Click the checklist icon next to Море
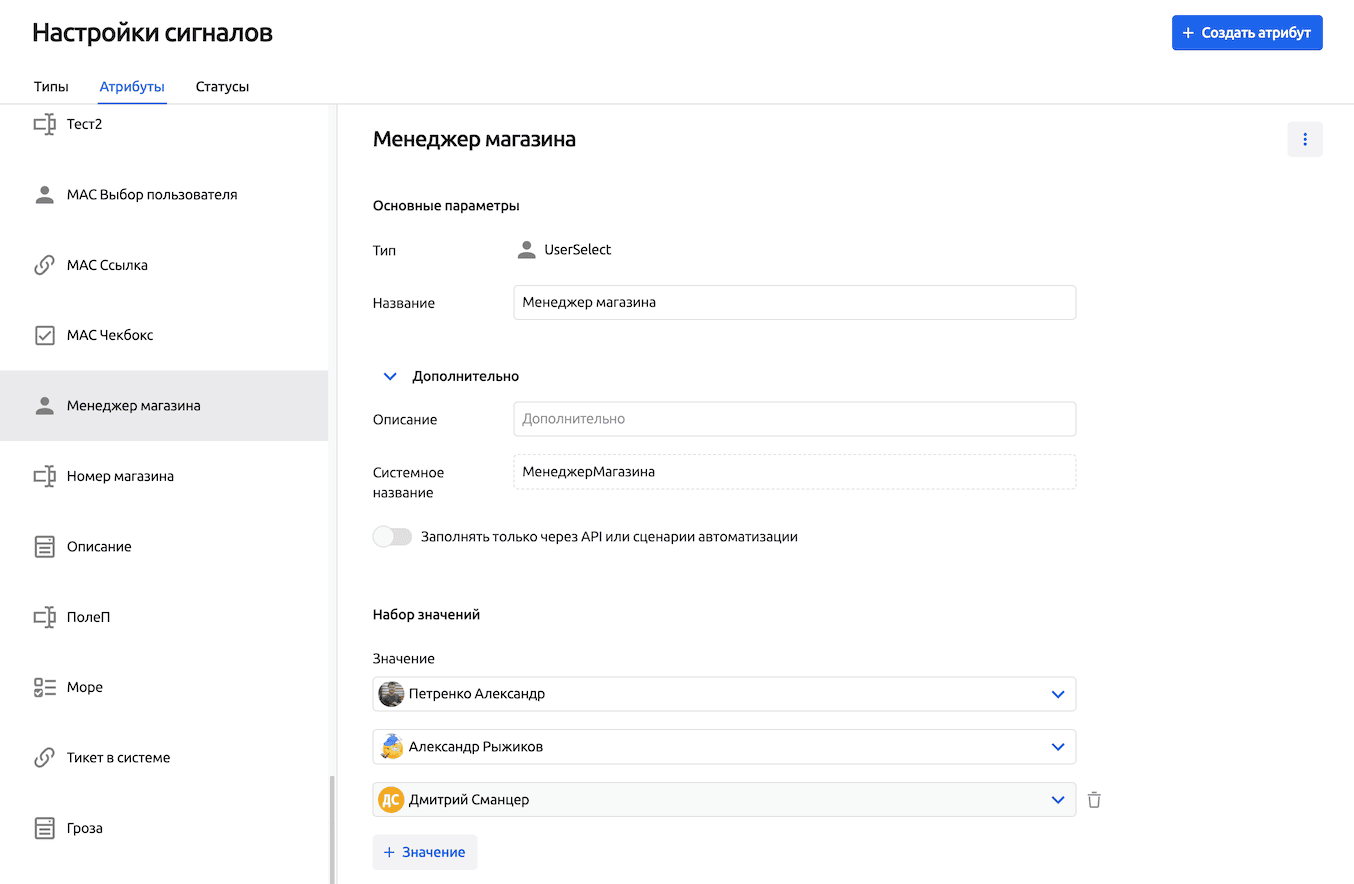 click(x=44, y=688)
